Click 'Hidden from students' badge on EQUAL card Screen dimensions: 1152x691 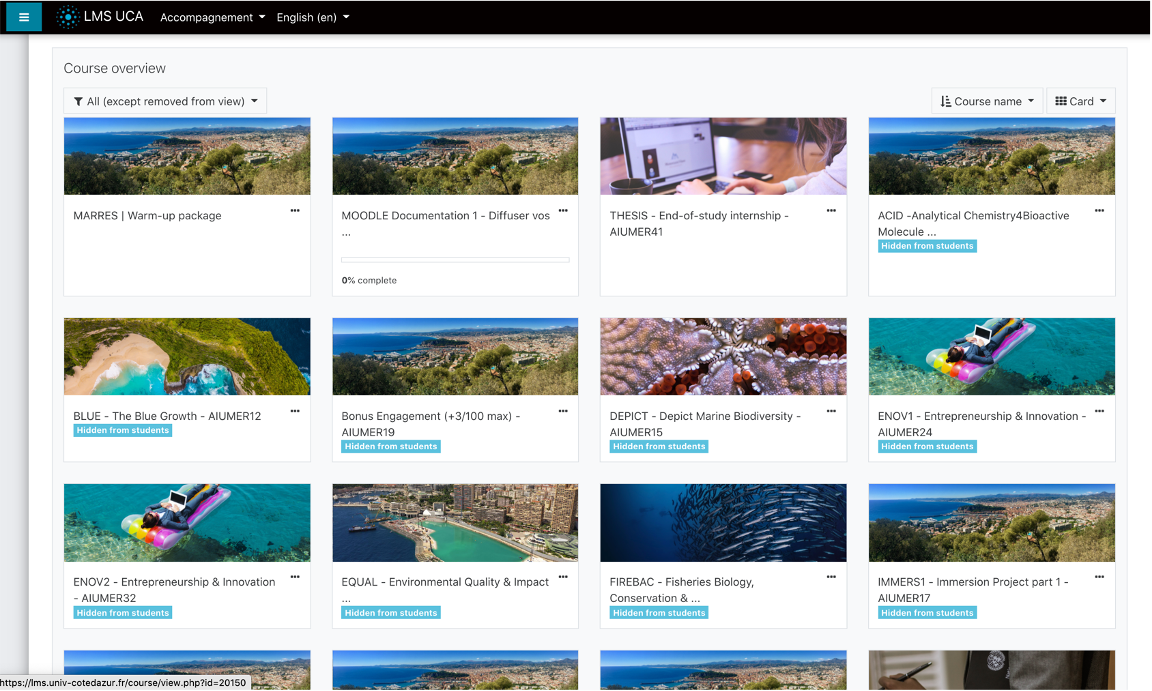391,612
